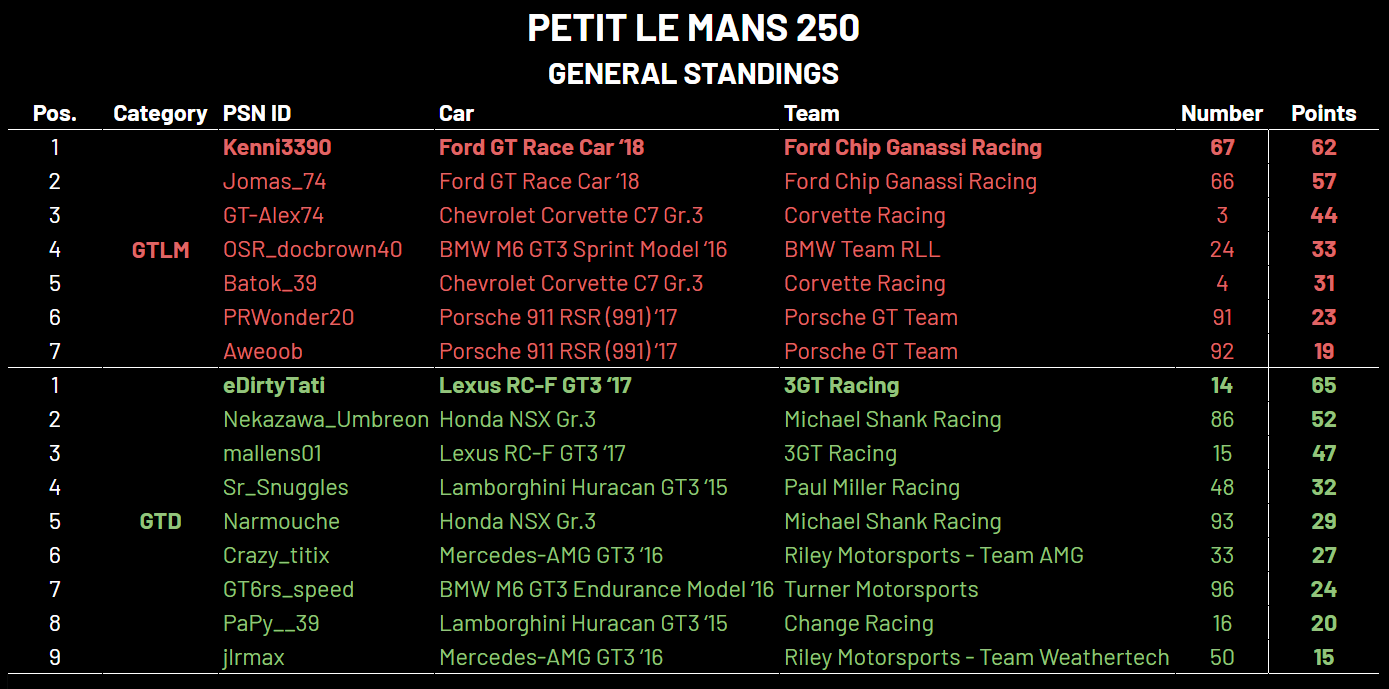The image size is (1389, 689).
Task: Click OSR_docbrown40 PSN ID
Action: point(312,249)
